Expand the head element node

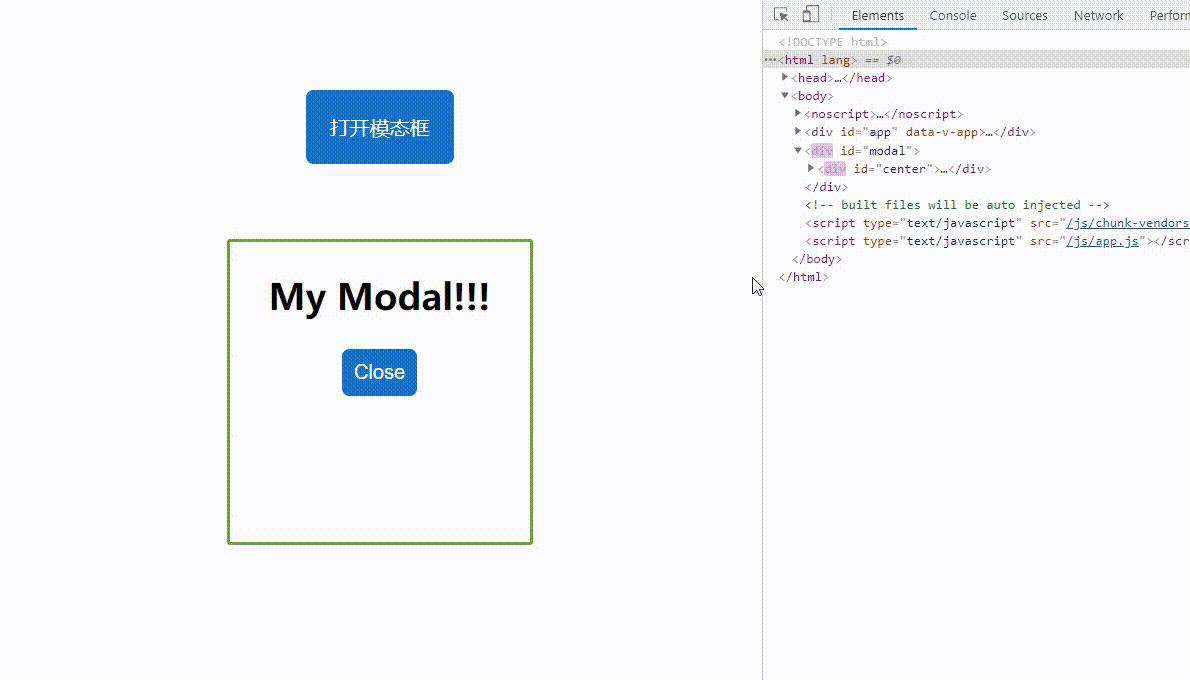tap(785, 77)
